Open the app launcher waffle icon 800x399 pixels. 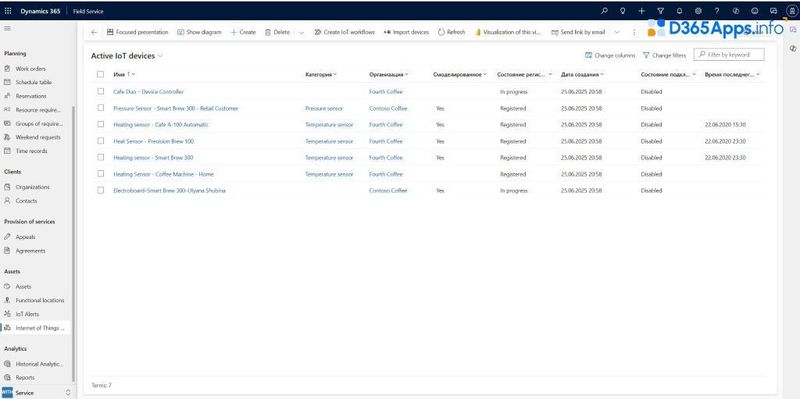tap(8, 11)
